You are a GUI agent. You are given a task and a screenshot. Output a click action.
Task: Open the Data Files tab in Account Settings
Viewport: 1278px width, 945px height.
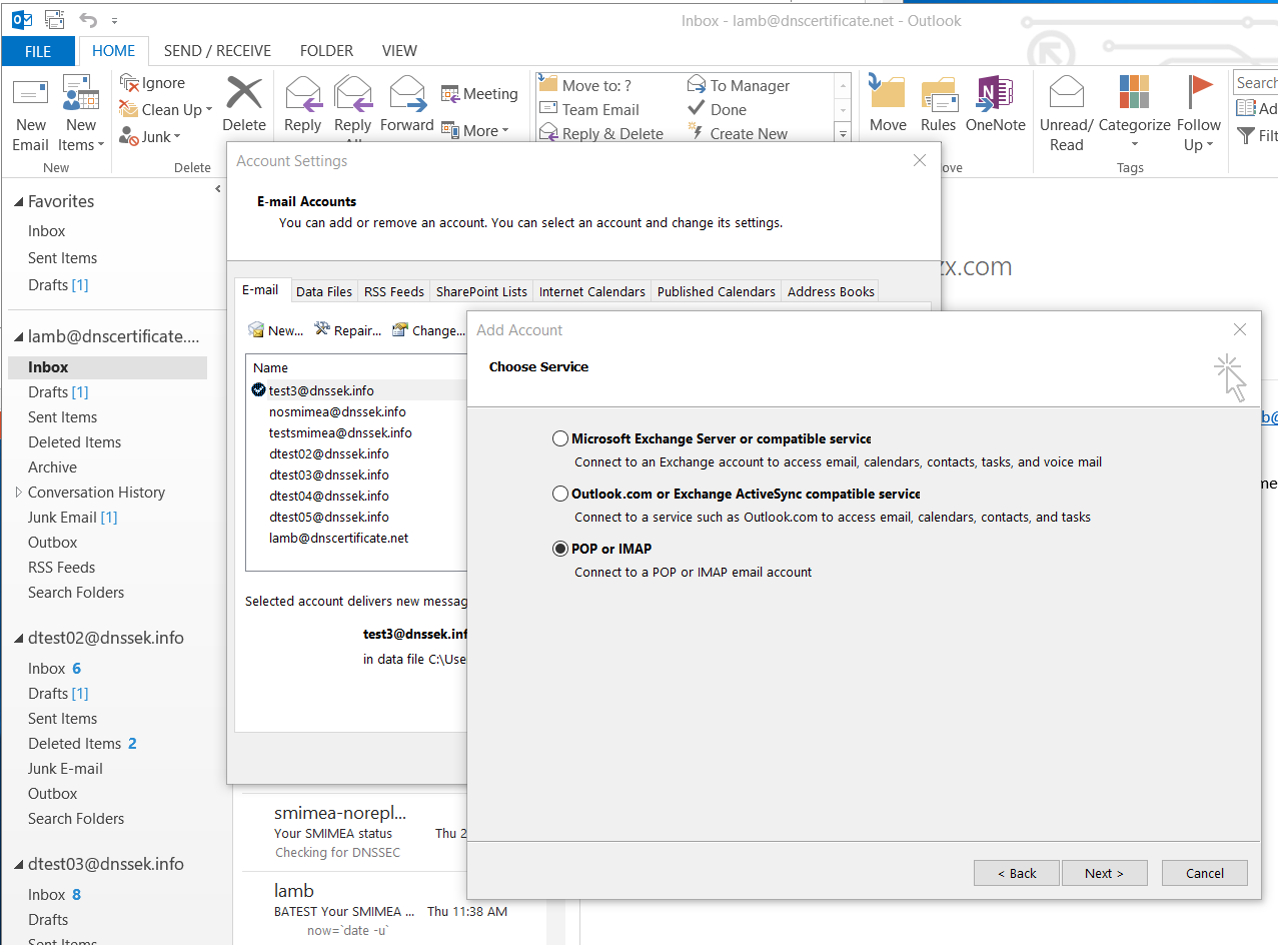324,291
